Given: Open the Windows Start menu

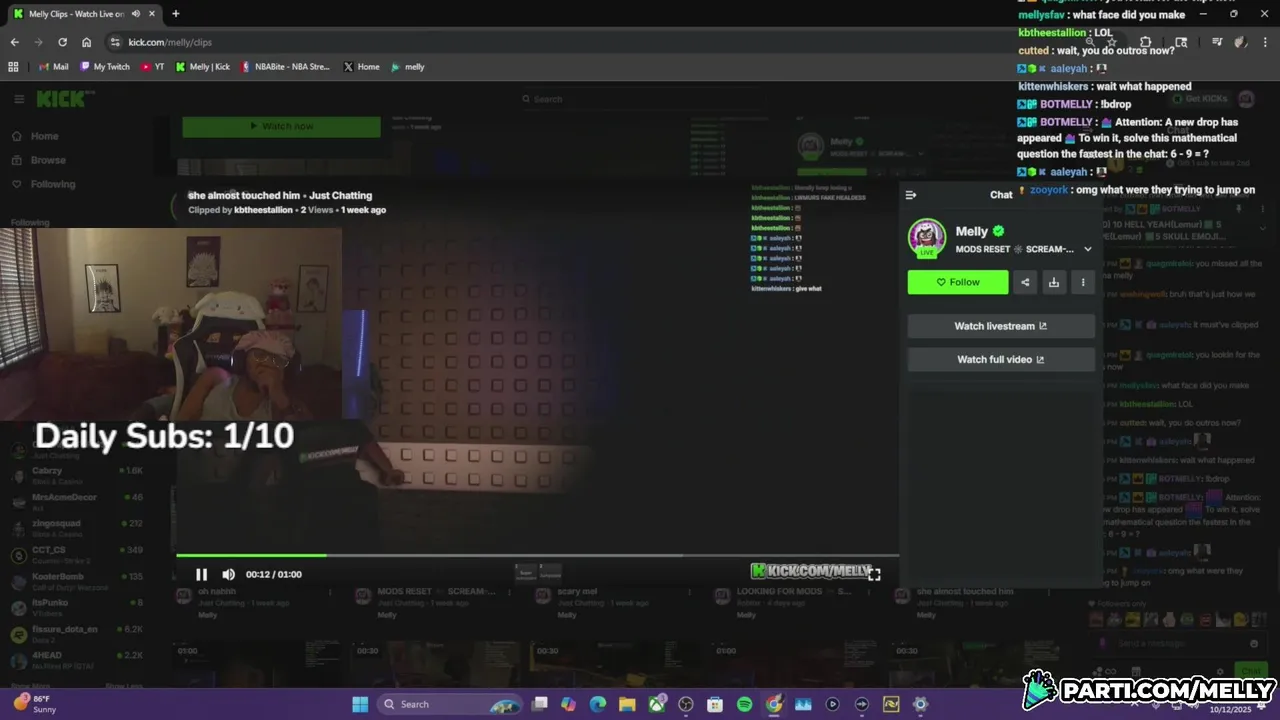Looking at the screenshot, I should [360, 704].
